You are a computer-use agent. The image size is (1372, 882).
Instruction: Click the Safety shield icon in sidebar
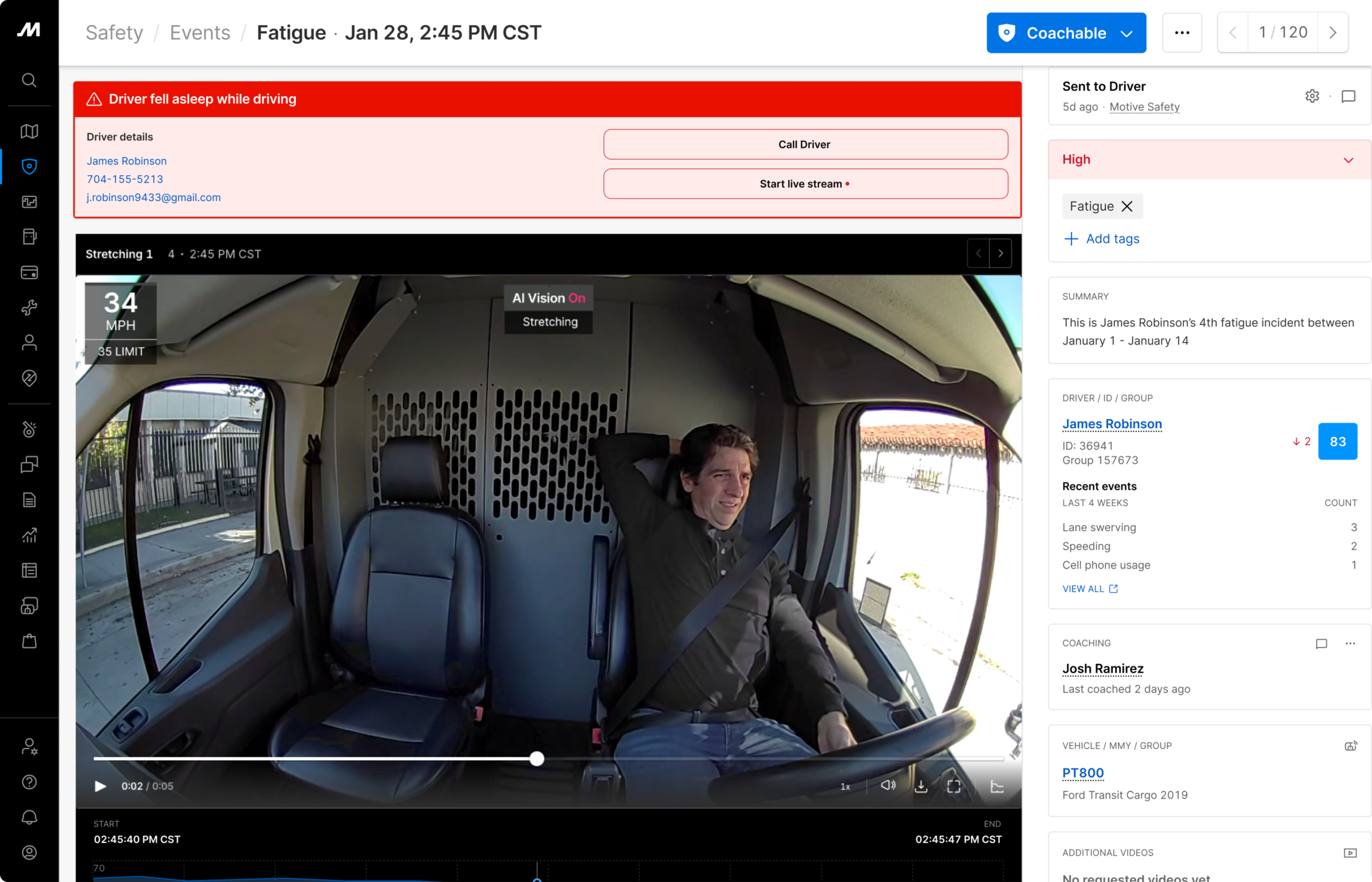tap(29, 167)
